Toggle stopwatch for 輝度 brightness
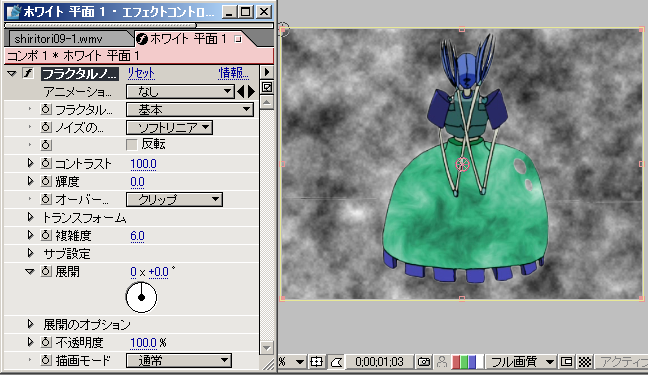648x375 pixels. 46,181
